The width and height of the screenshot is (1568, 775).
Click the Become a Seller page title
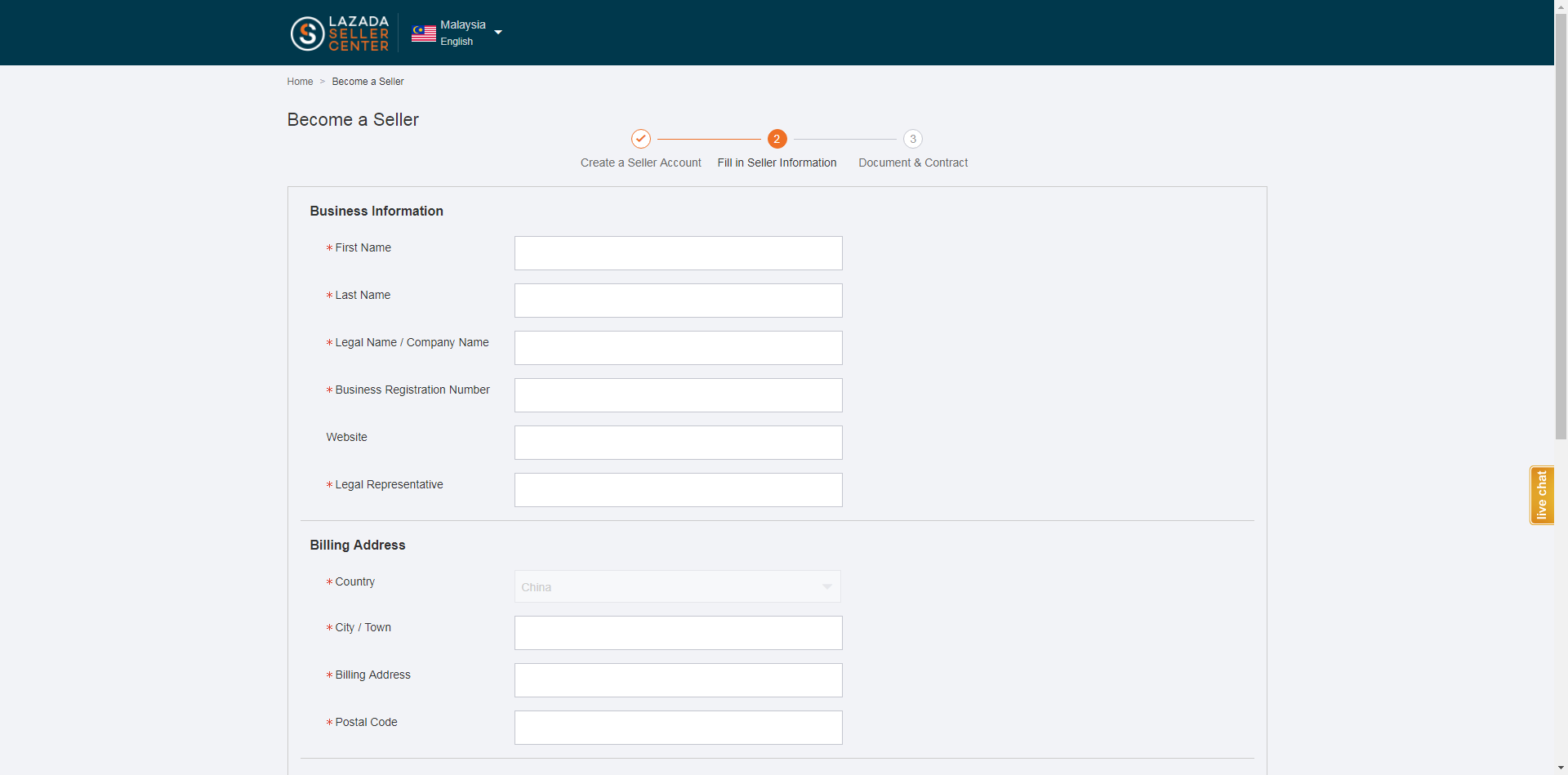353,120
